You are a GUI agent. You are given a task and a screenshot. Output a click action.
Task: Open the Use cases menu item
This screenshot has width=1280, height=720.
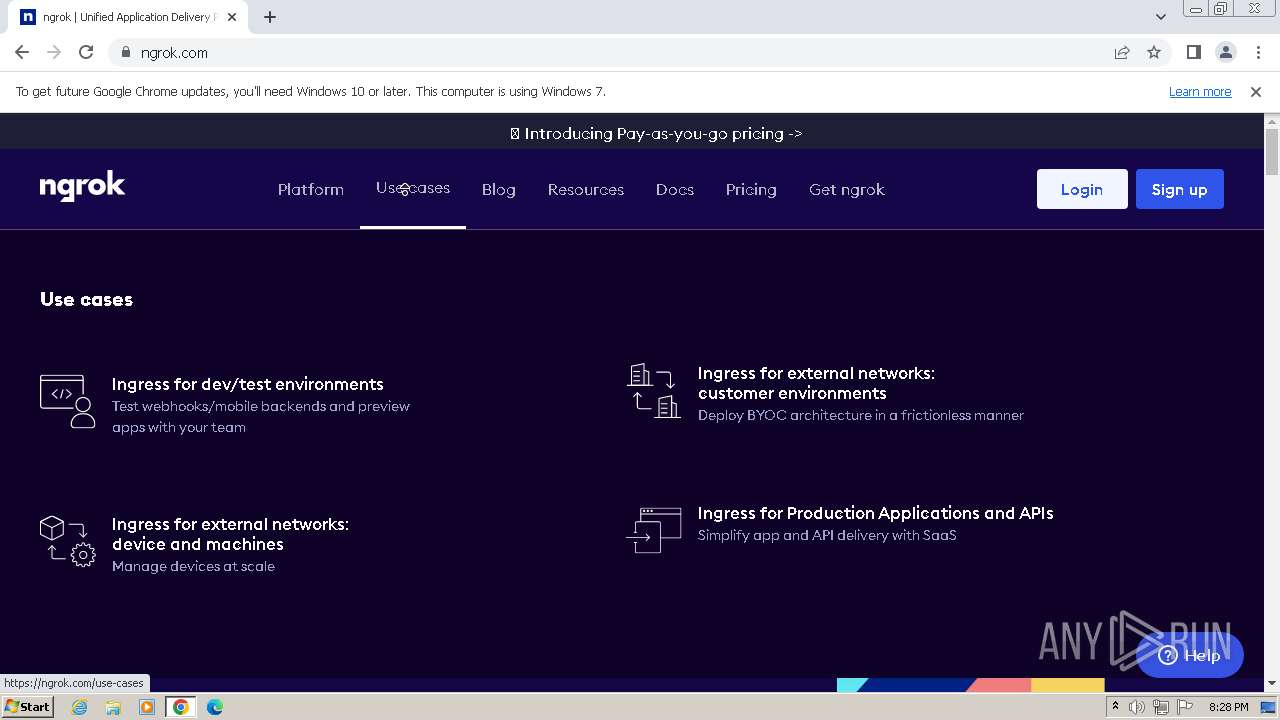[x=413, y=188]
